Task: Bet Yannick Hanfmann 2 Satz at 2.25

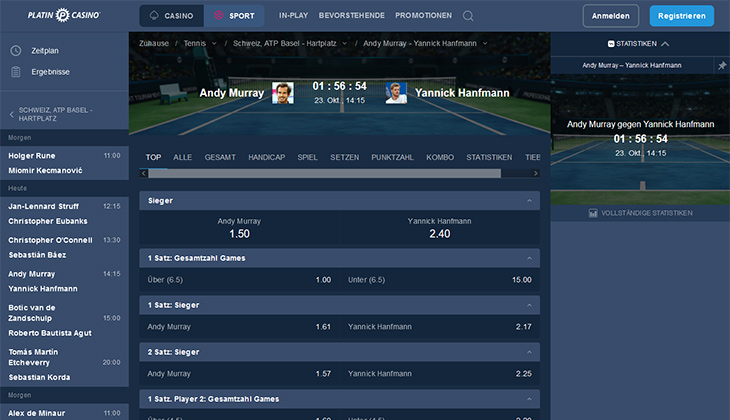Action: 439,374
